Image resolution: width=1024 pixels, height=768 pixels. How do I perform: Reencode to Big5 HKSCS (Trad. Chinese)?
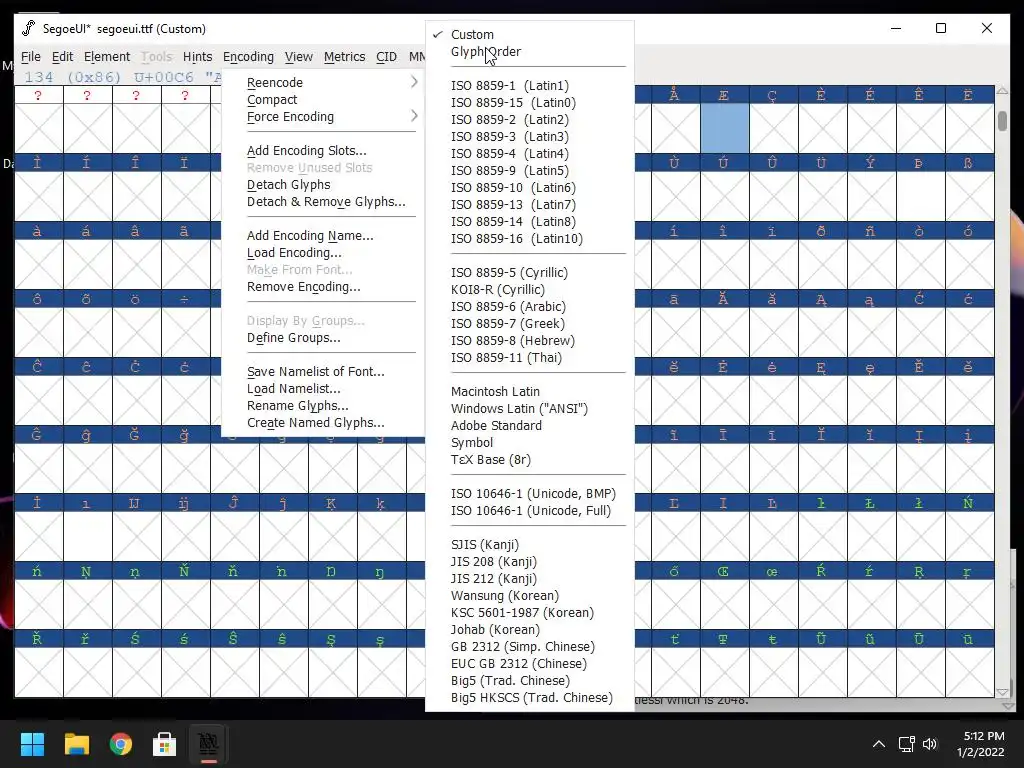click(532, 697)
